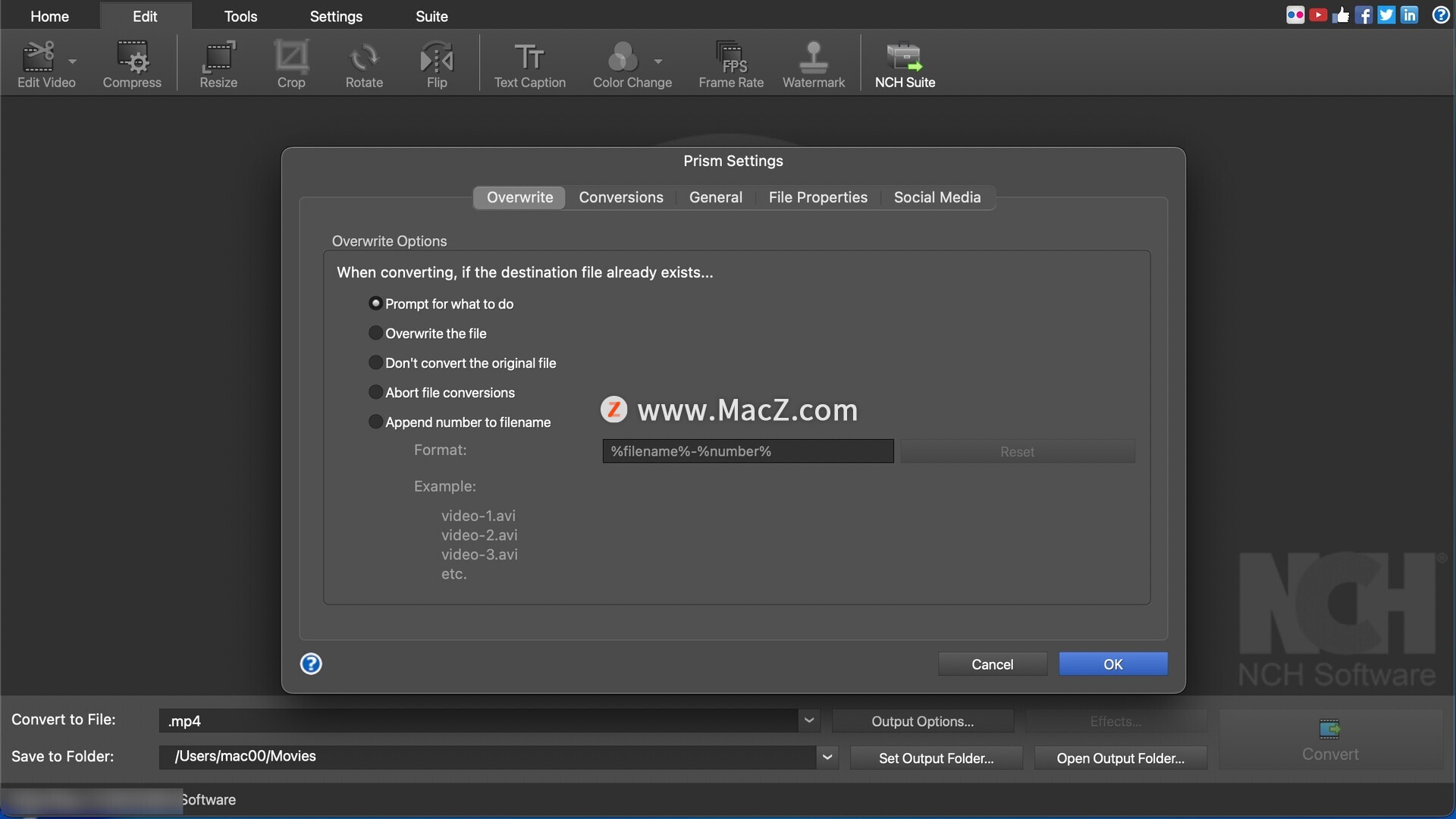Open the Watermark tool
The width and height of the screenshot is (1456, 819).
point(814,64)
